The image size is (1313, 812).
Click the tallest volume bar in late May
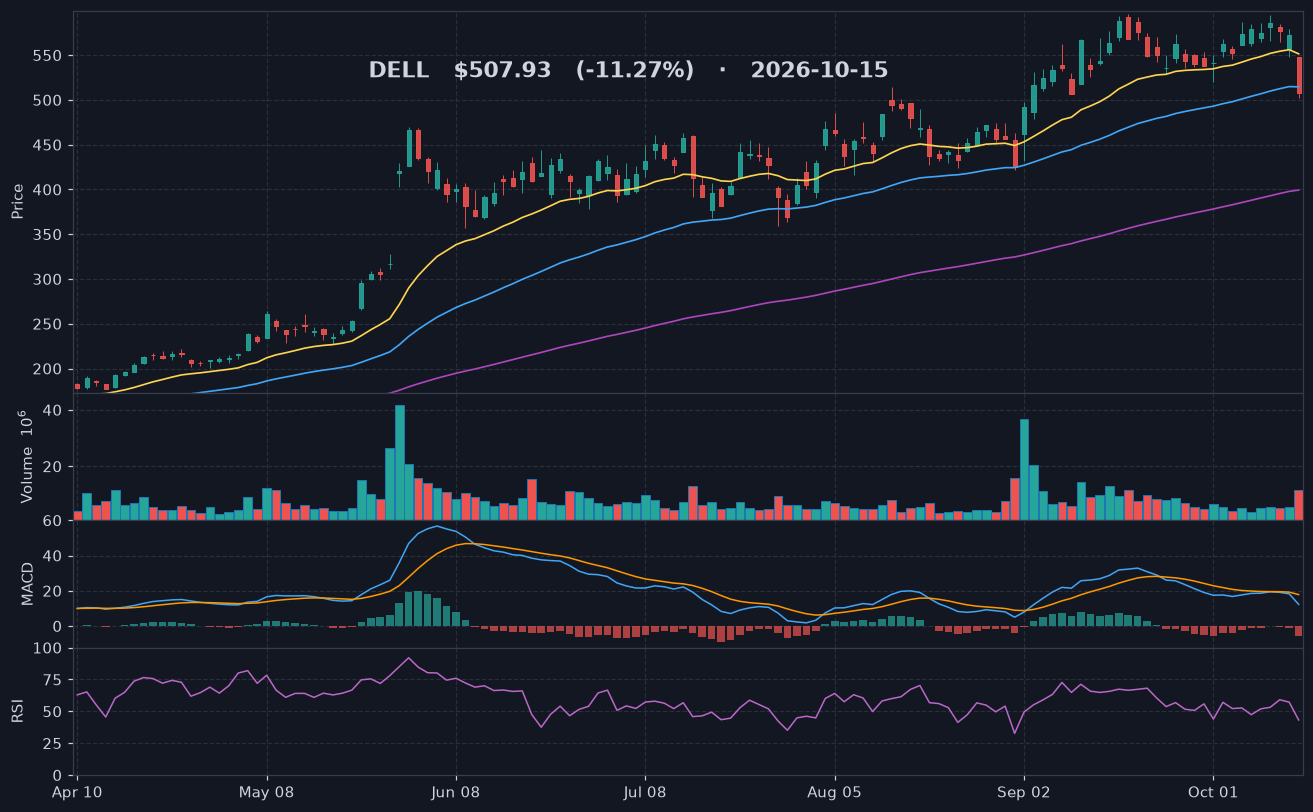[400, 462]
